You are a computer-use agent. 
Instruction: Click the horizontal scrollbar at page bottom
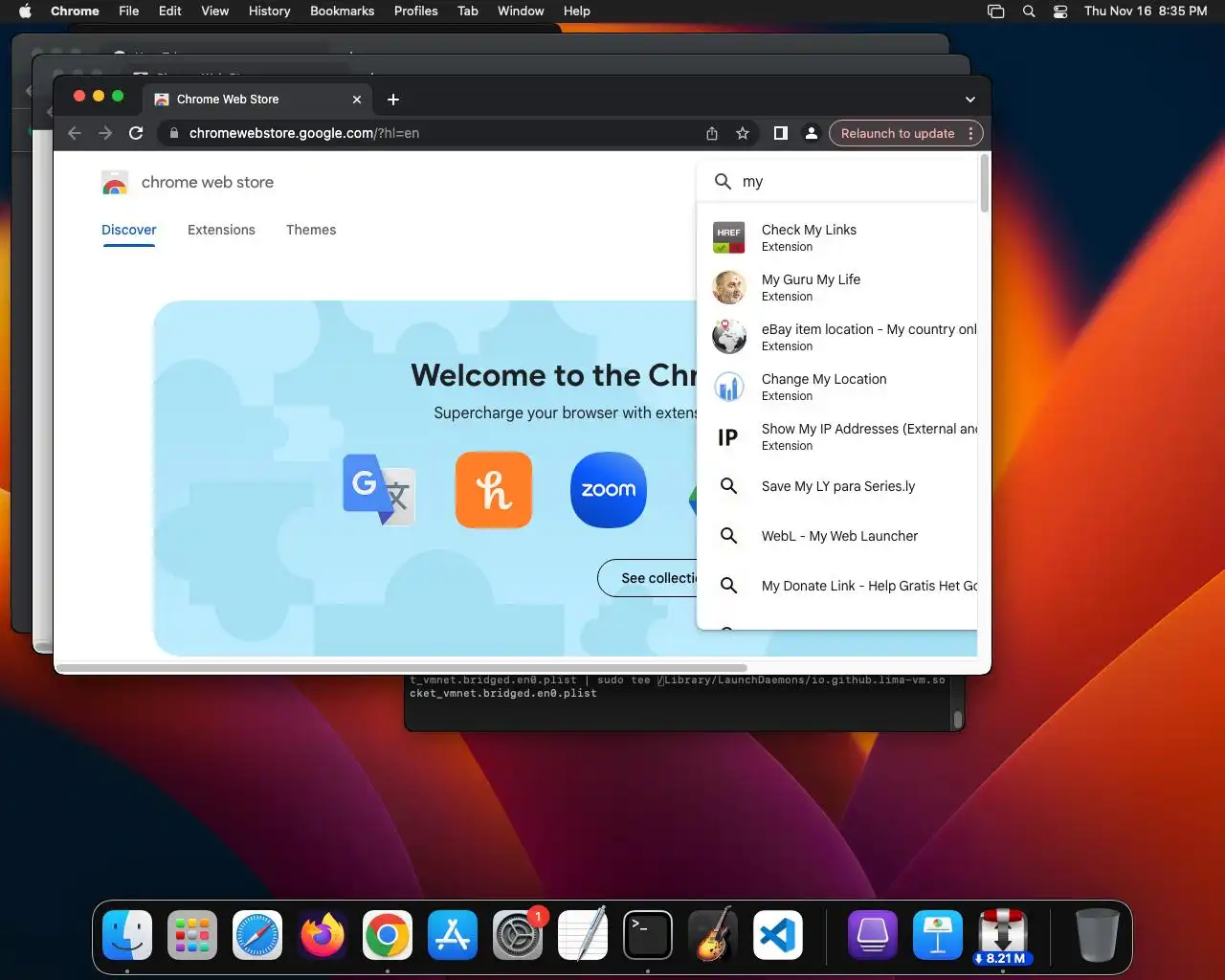coord(402,668)
